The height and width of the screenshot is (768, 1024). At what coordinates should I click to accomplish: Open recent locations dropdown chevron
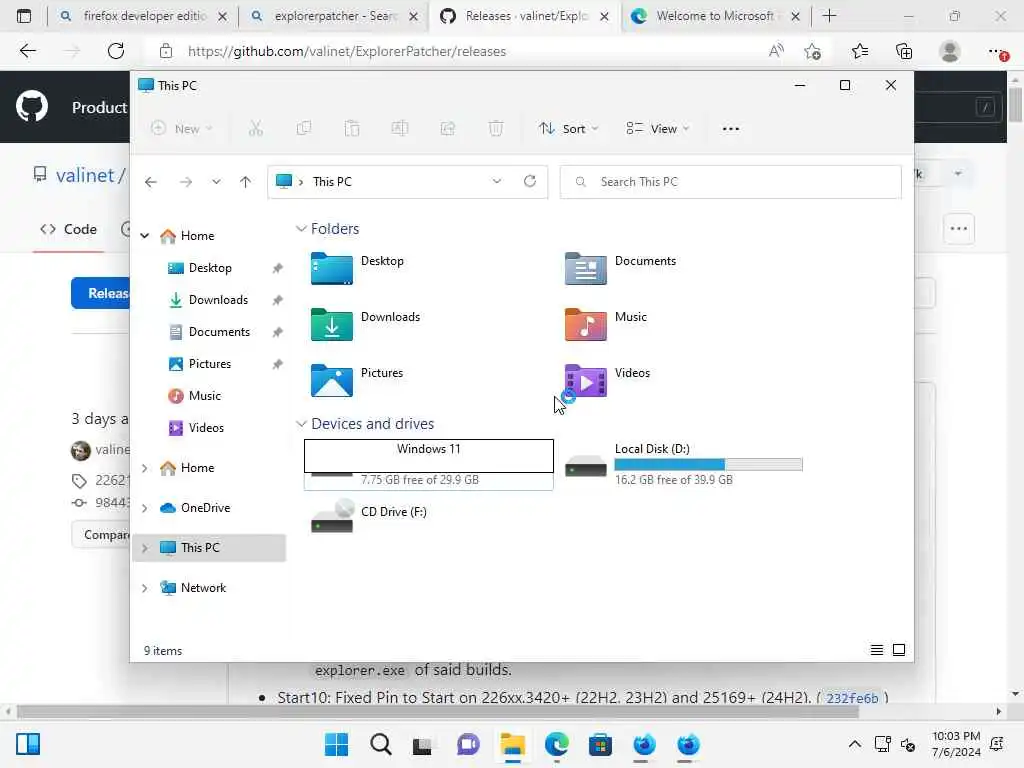[216, 182]
